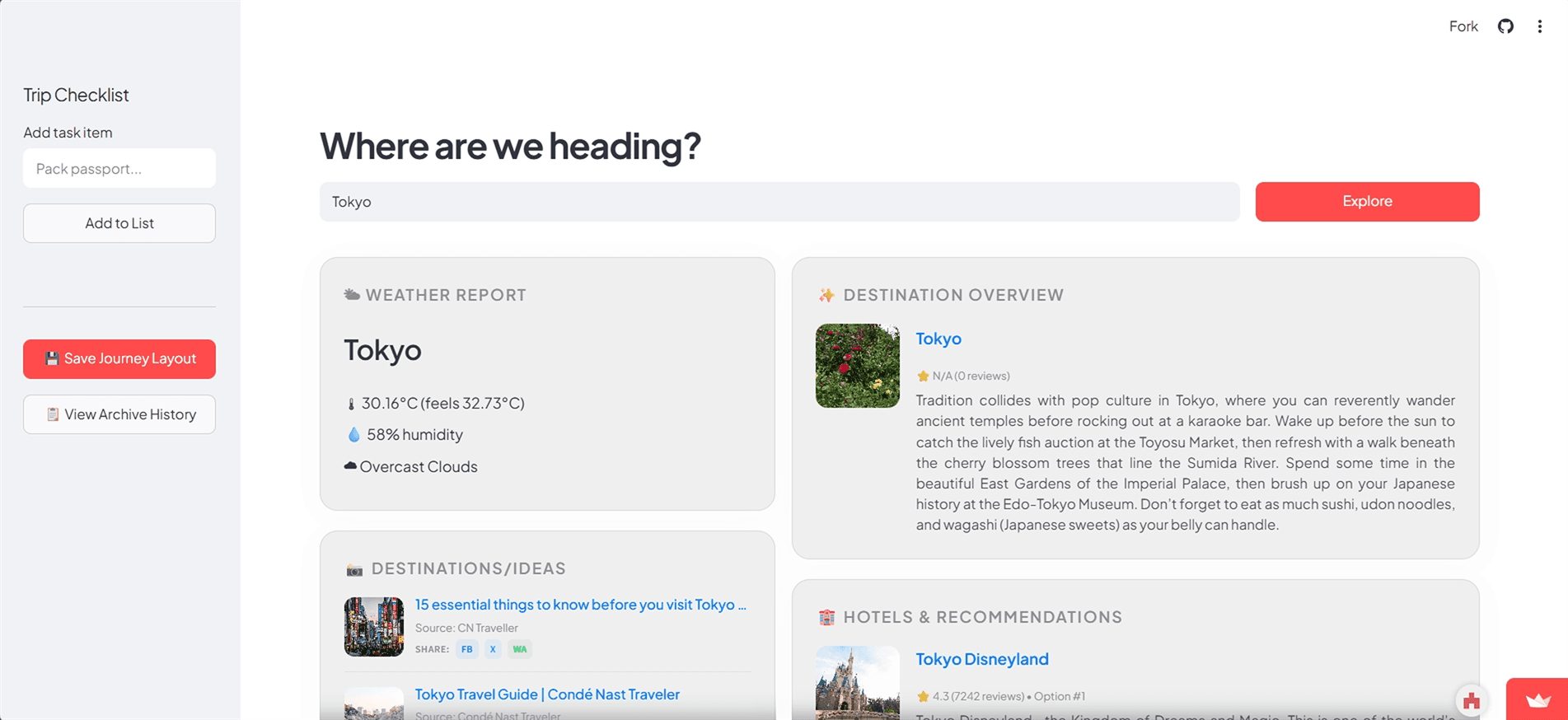Click the Streamlit crown badge
The width and height of the screenshot is (1568, 720).
click(x=1537, y=699)
